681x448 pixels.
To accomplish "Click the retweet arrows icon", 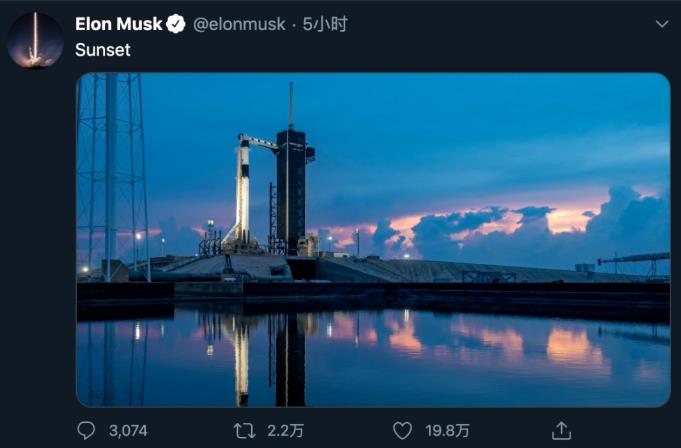I will click(x=244, y=431).
